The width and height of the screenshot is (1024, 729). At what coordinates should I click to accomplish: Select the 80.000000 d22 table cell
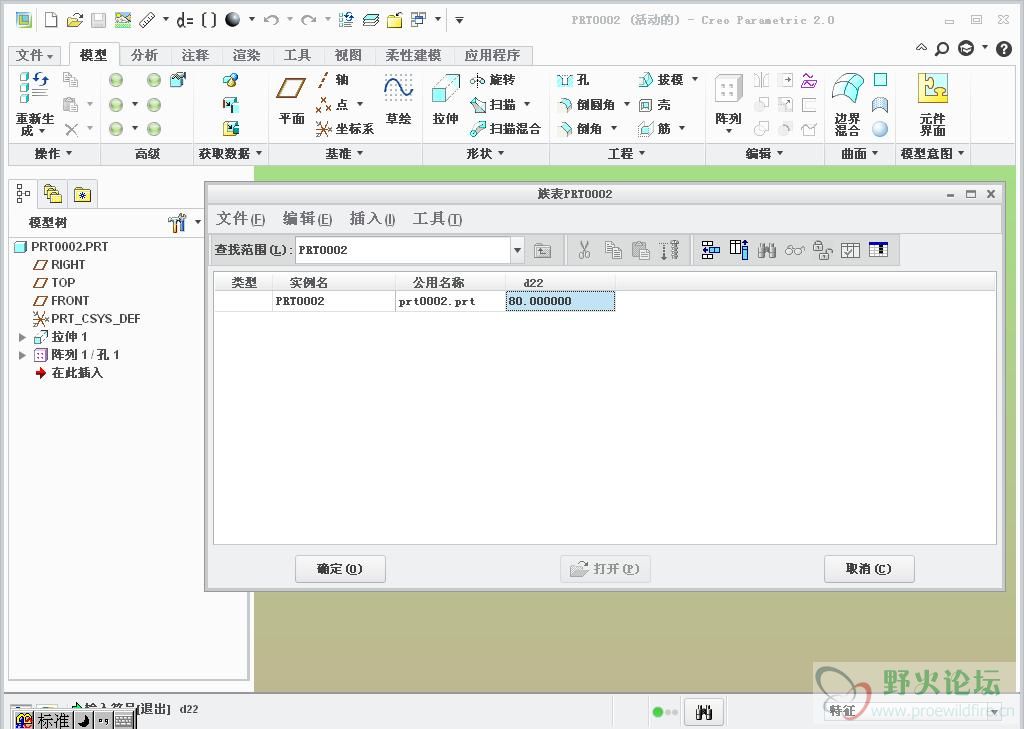coord(560,301)
